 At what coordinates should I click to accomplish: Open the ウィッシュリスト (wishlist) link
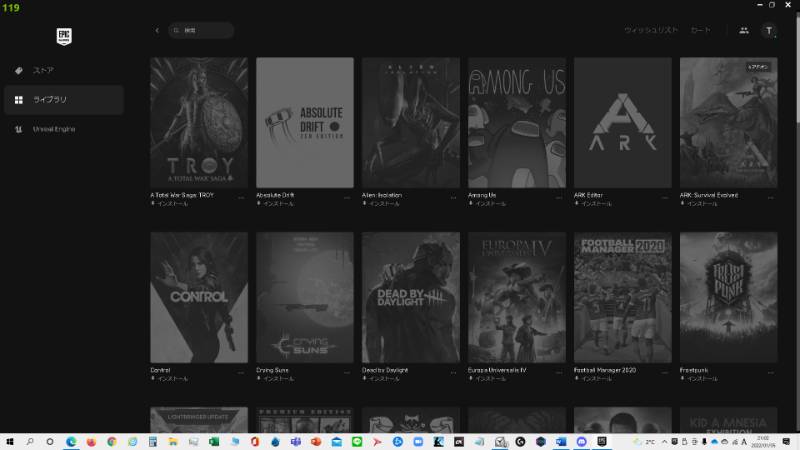pos(651,30)
